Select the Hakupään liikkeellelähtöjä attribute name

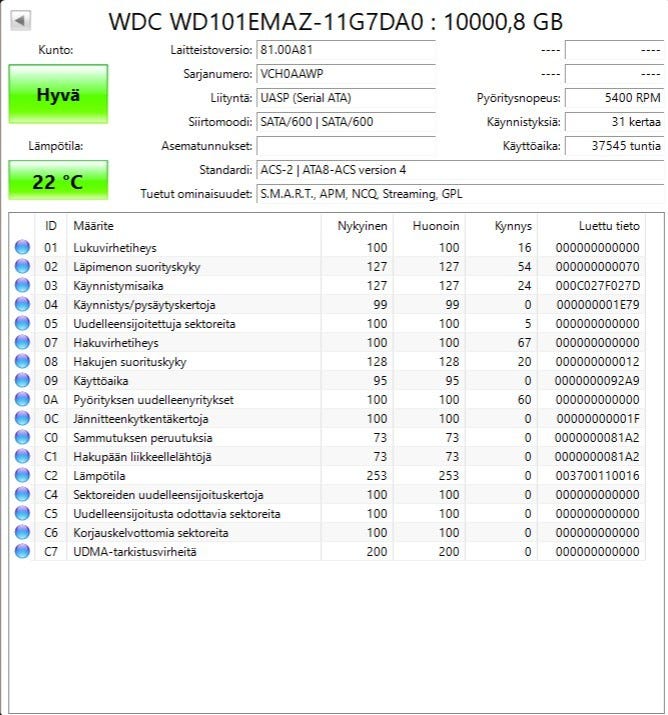point(142,457)
